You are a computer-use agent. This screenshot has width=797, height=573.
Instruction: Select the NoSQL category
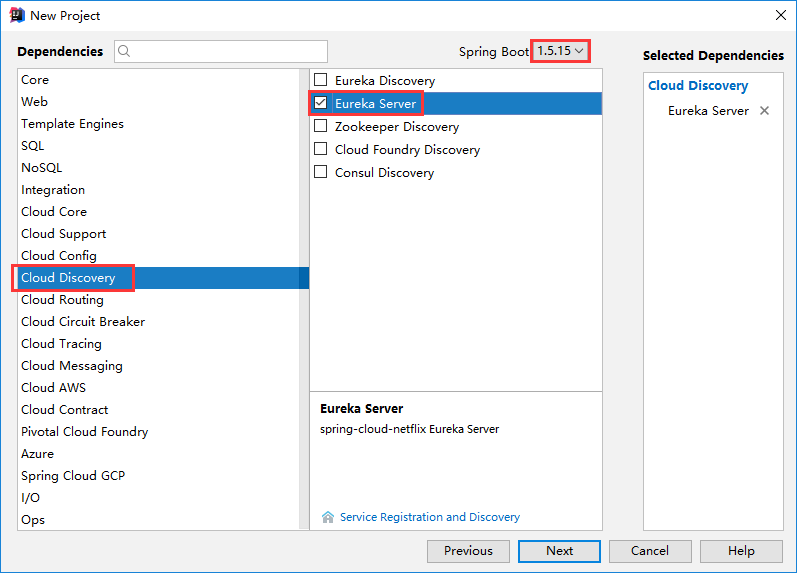coord(159,168)
